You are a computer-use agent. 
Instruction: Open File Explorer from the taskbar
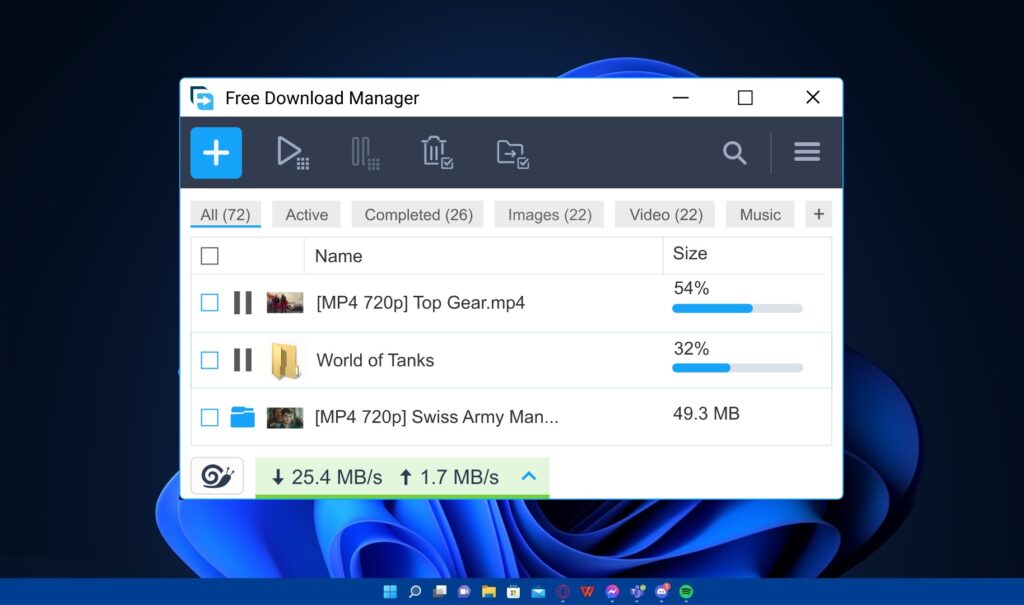pyautogui.click(x=488, y=592)
